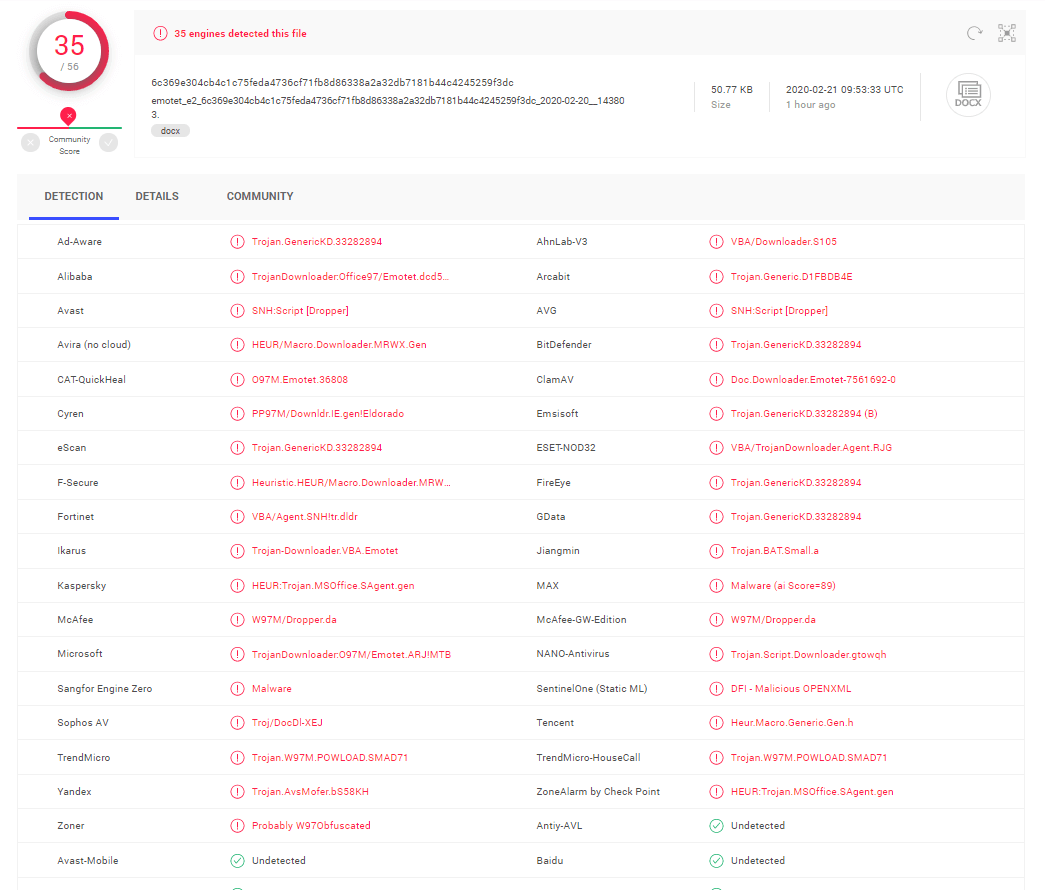
Task: Click the VBA/TrojanDownloader.Agent.RJG detection
Action: (812, 448)
